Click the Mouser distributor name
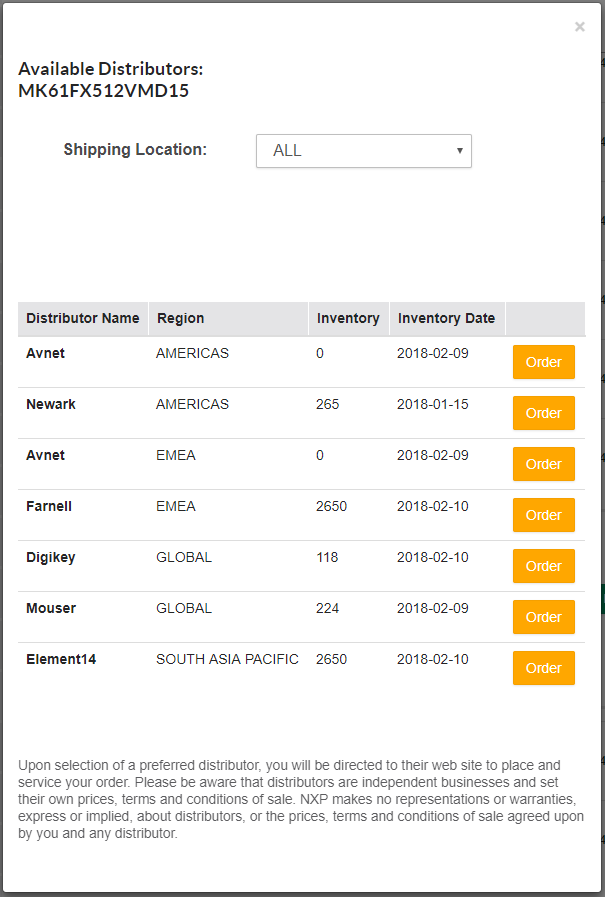The height and width of the screenshot is (897, 605). pos(51,608)
